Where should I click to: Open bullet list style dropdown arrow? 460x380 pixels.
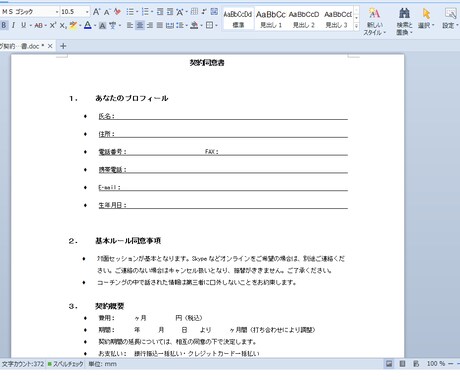[x=137, y=12]
